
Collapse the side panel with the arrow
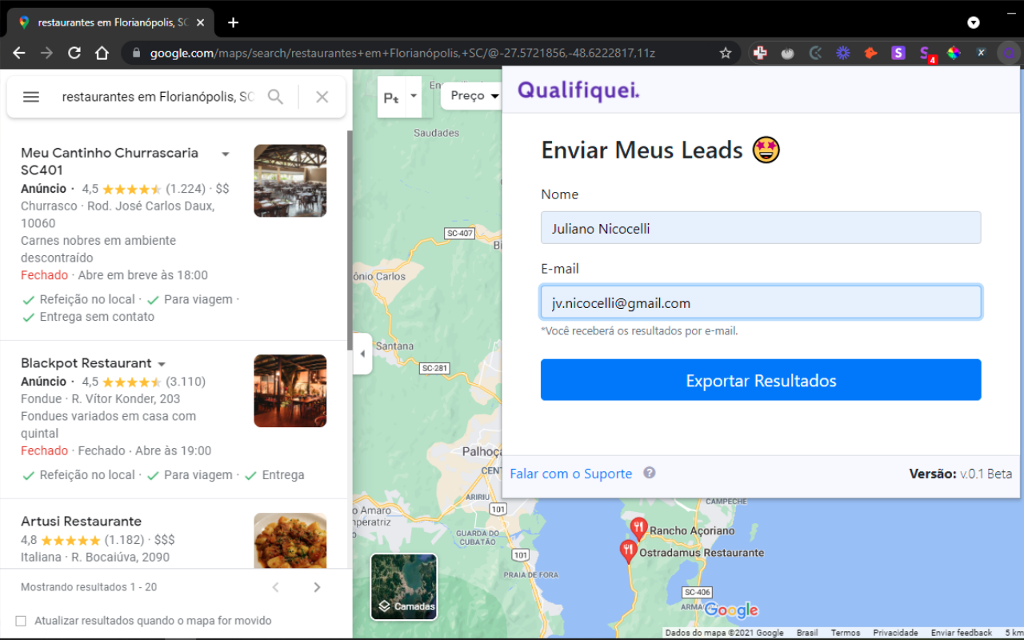point(362,353)
